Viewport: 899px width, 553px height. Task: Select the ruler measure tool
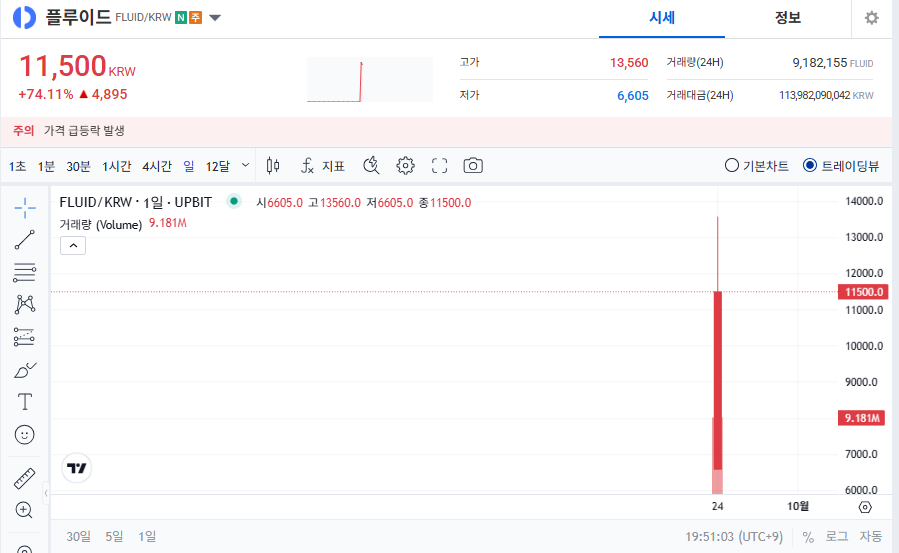point(25,478)
